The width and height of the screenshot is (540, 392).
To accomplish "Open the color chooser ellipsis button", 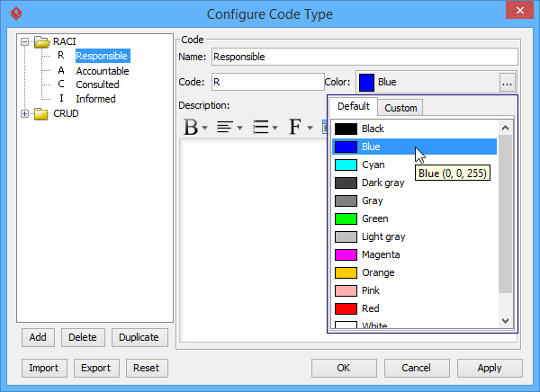I will tap(507, 82).
